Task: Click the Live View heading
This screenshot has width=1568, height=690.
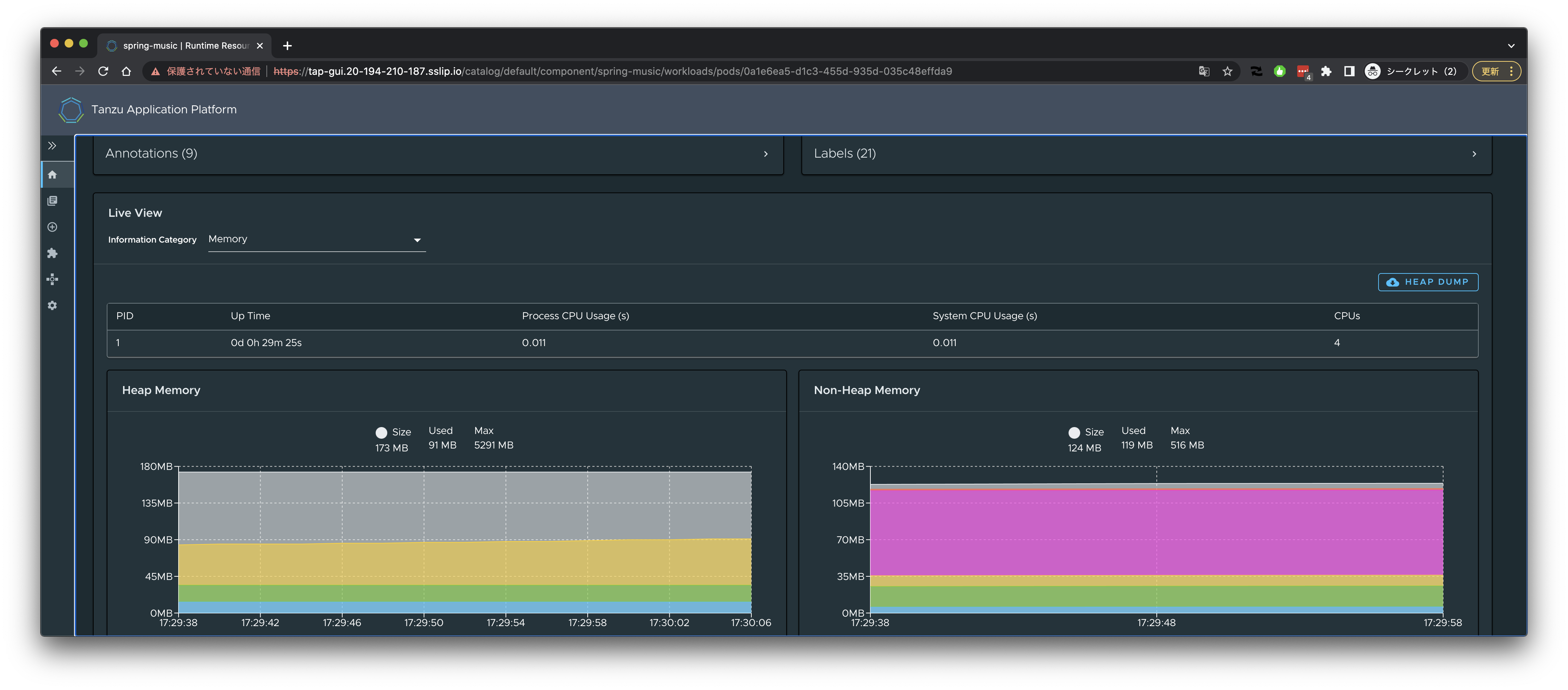Action: pos(135,213)
